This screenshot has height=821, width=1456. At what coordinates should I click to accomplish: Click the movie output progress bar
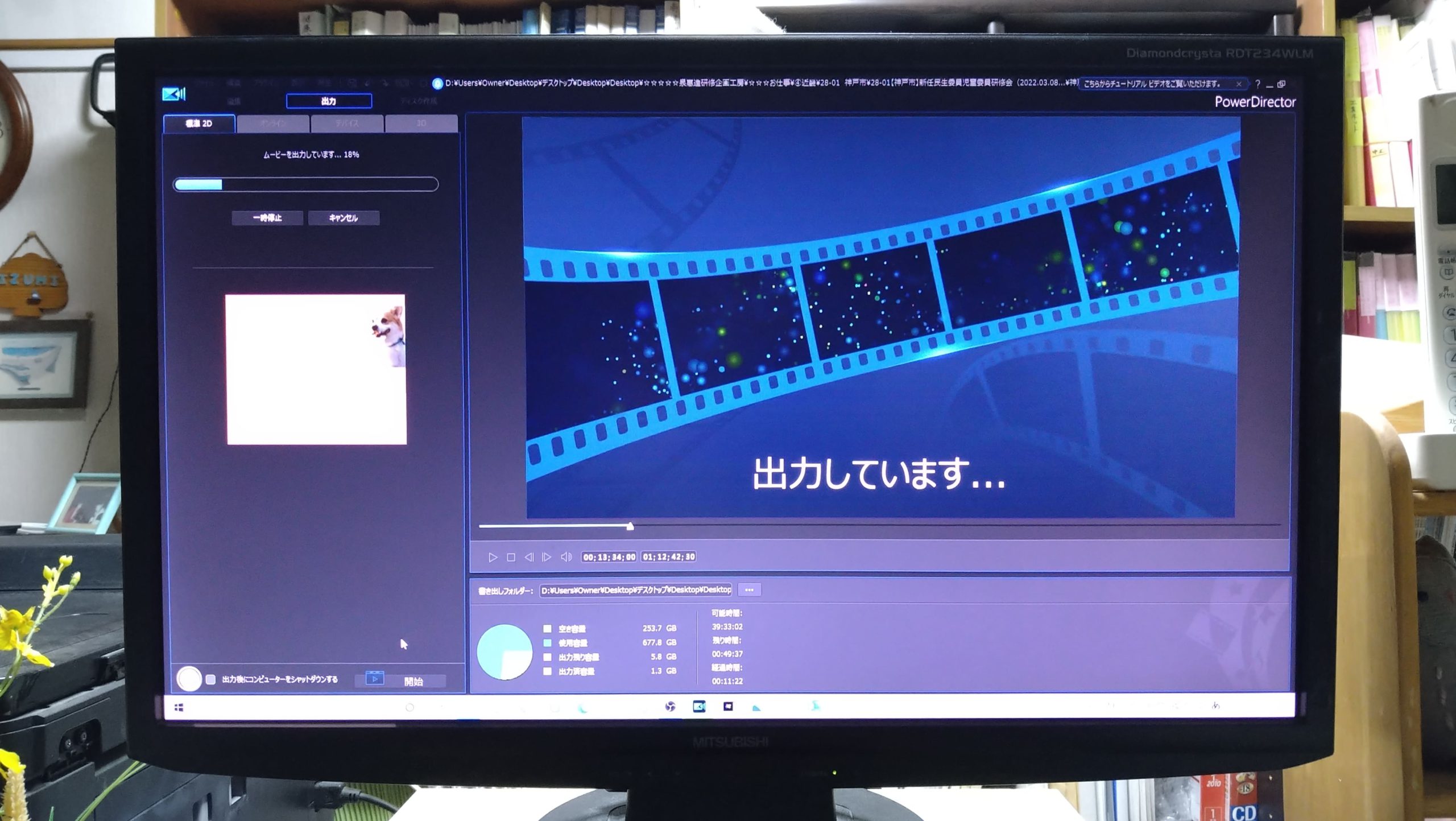click(x=305, y=184)
